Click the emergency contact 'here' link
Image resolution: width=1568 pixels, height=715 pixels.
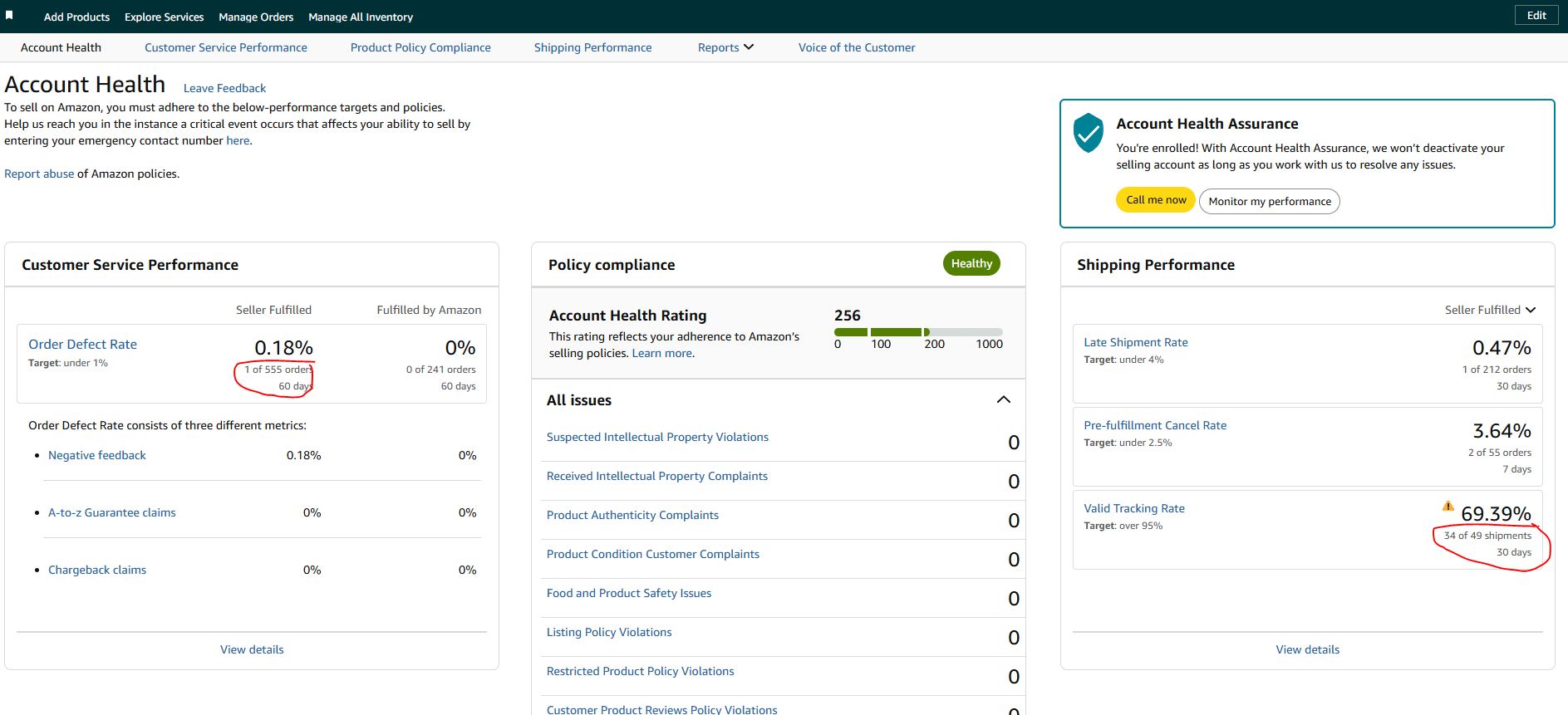click(x=238, y=140)
